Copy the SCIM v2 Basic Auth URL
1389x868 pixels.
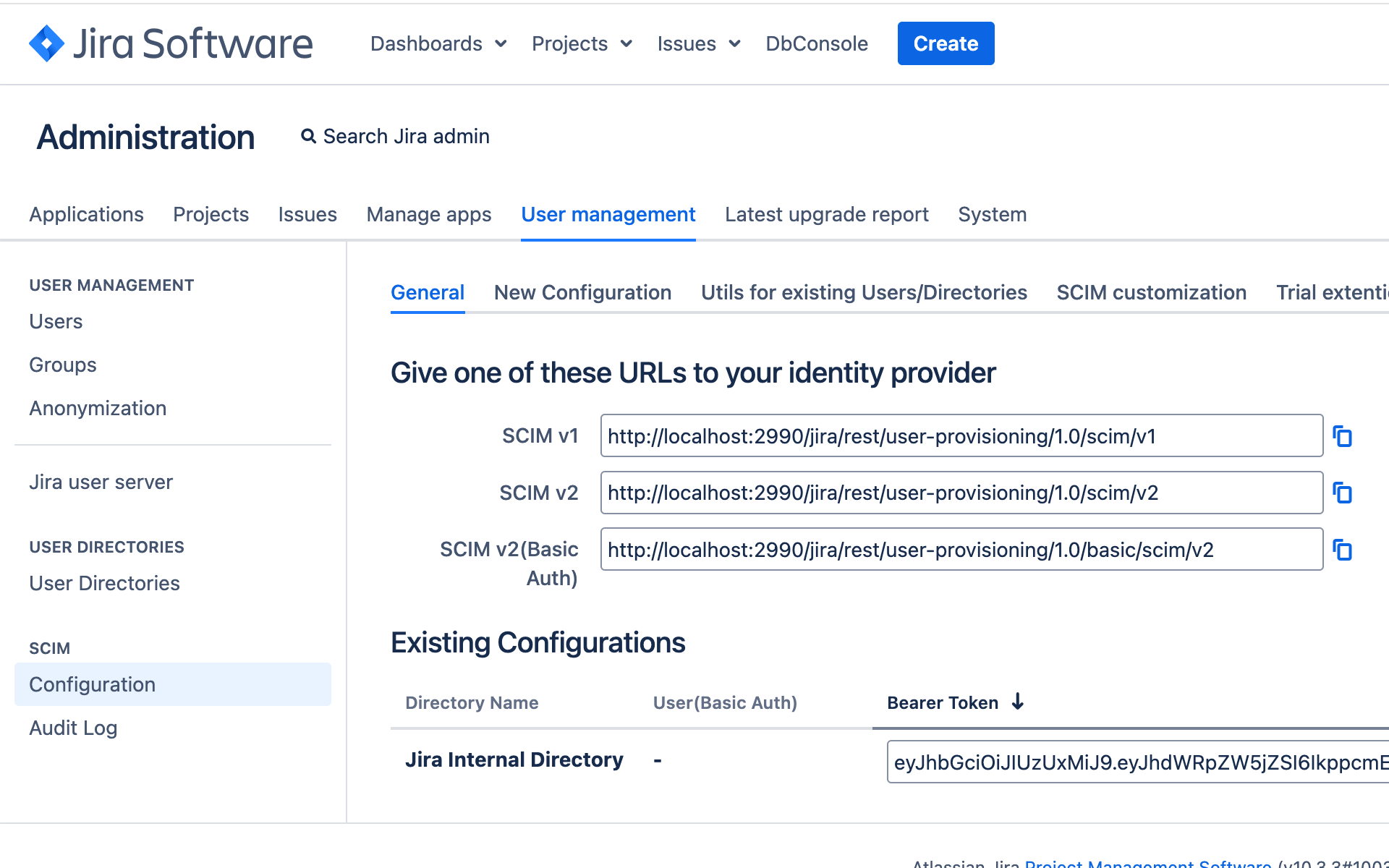click(1342, 550)
